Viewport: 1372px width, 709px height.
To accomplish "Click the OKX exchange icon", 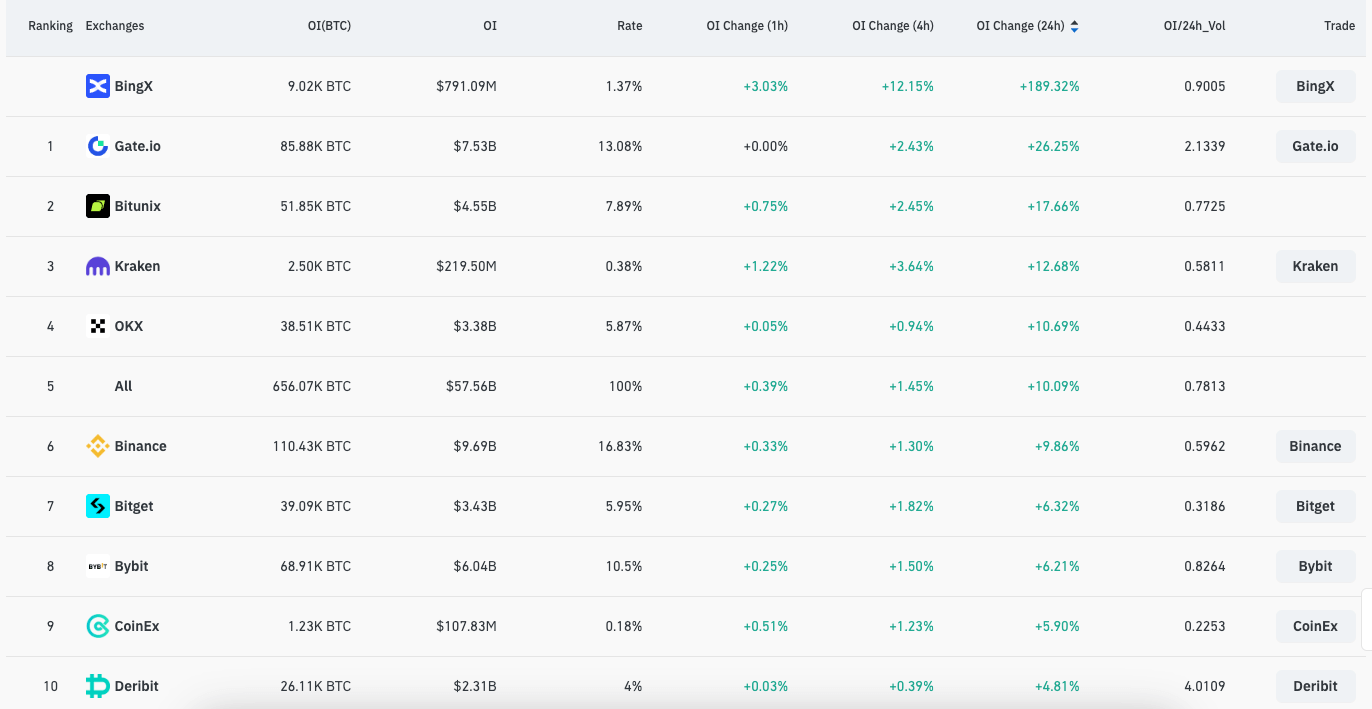I will click(96, 326).
